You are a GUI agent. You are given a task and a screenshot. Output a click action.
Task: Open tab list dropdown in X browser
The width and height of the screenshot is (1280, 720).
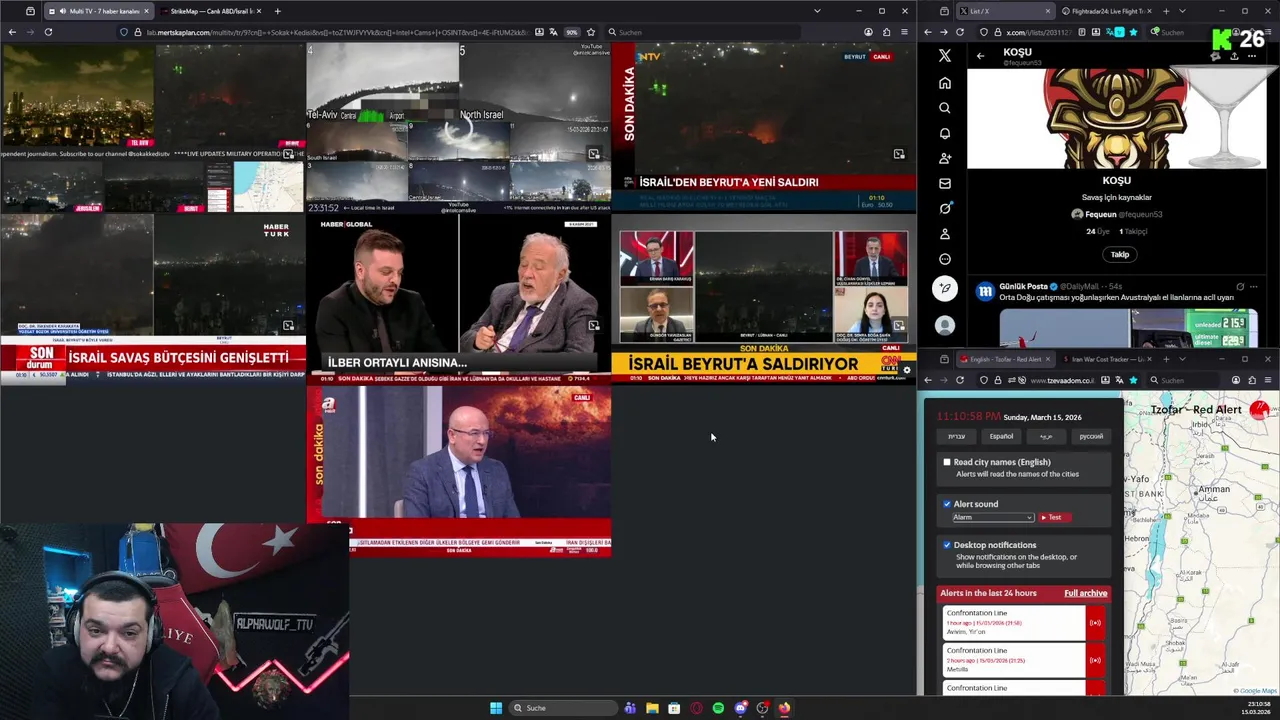click(x=1182, y=11)
